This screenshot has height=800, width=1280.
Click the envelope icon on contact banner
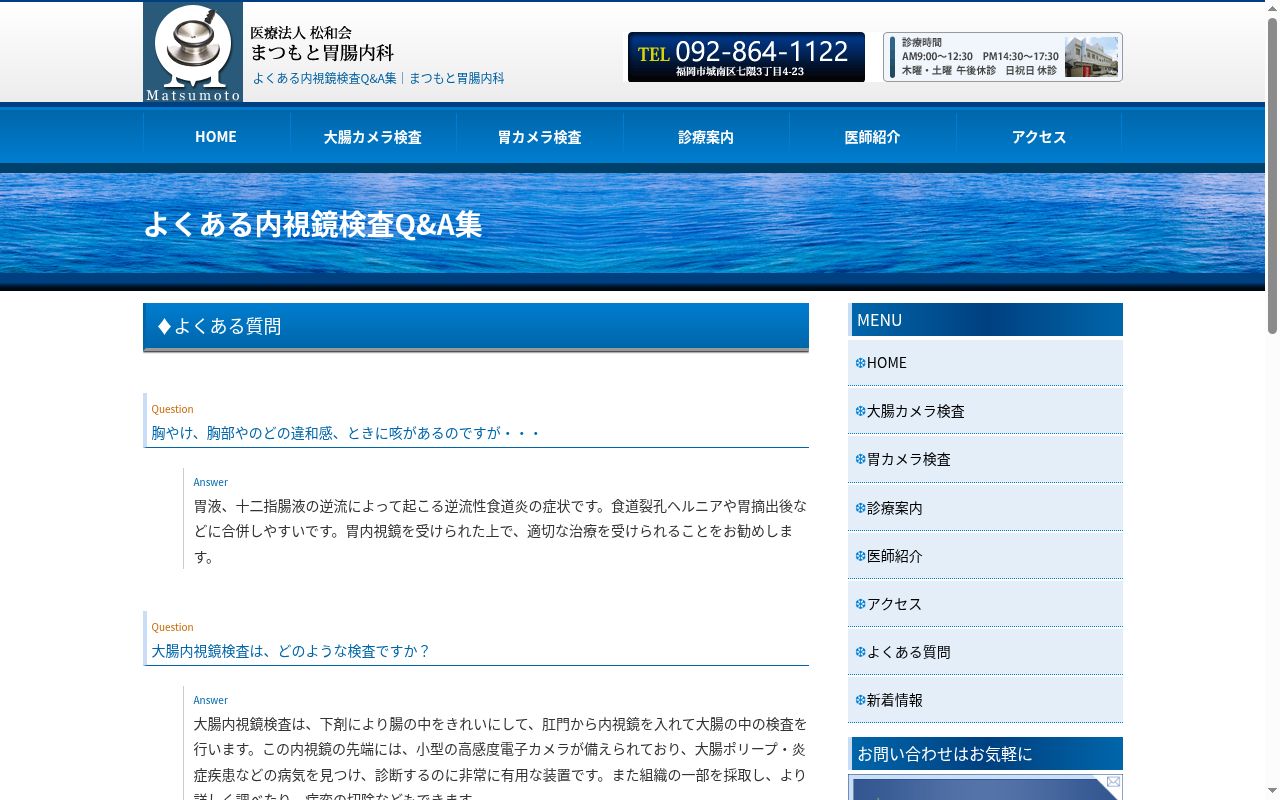pyautogui.click(x=1113, y=782)
